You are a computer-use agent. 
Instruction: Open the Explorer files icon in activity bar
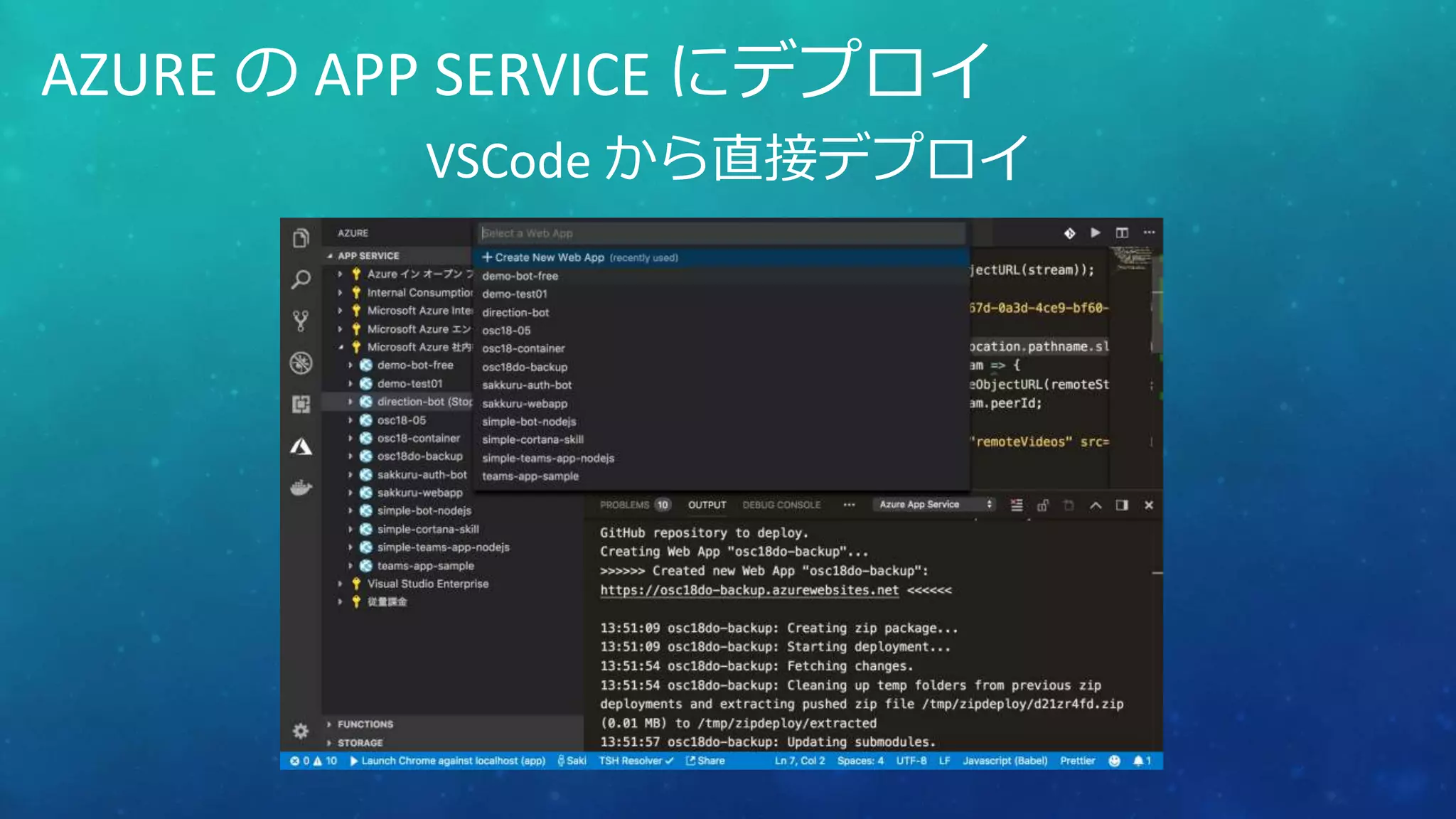click(301, 238)
